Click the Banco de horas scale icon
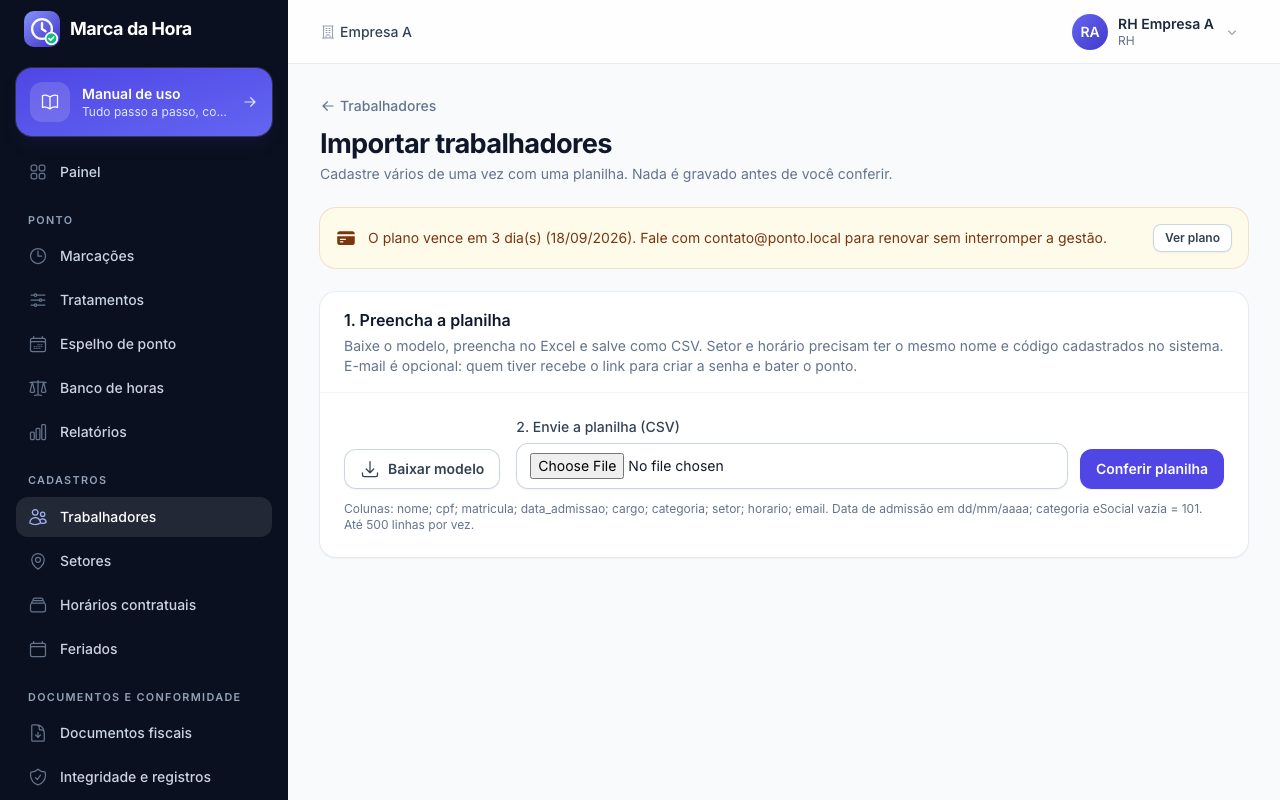 tap(38, 388)
